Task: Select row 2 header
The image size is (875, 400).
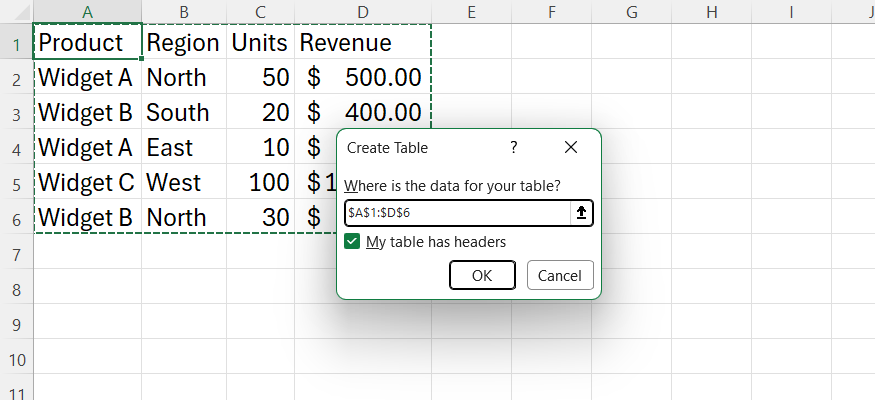Action: pyautogui.click(x=17, y=78)
